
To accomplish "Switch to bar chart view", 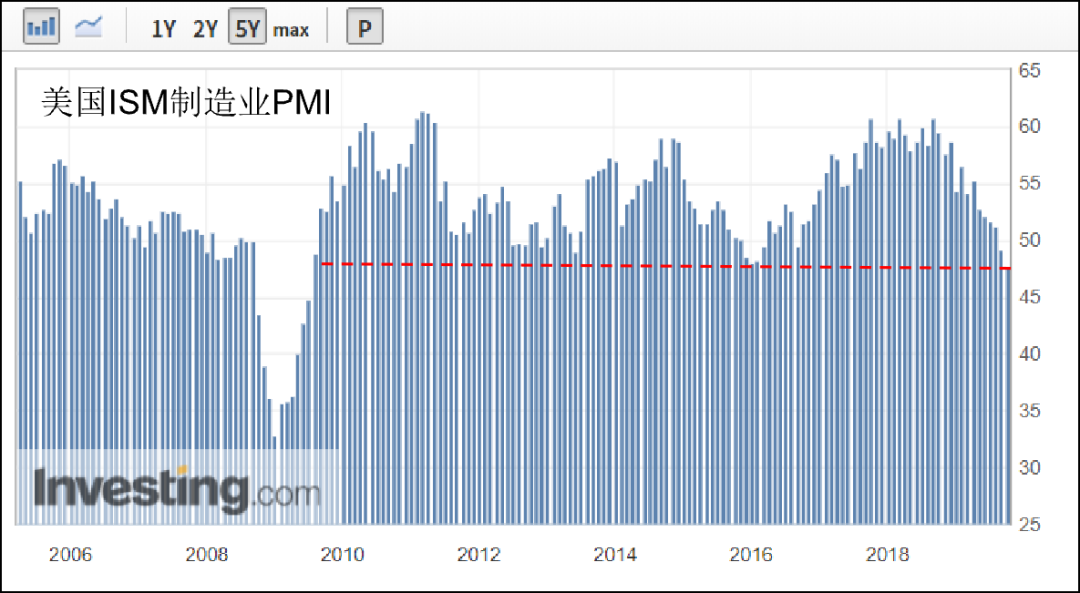I will [x=41, y=27].
